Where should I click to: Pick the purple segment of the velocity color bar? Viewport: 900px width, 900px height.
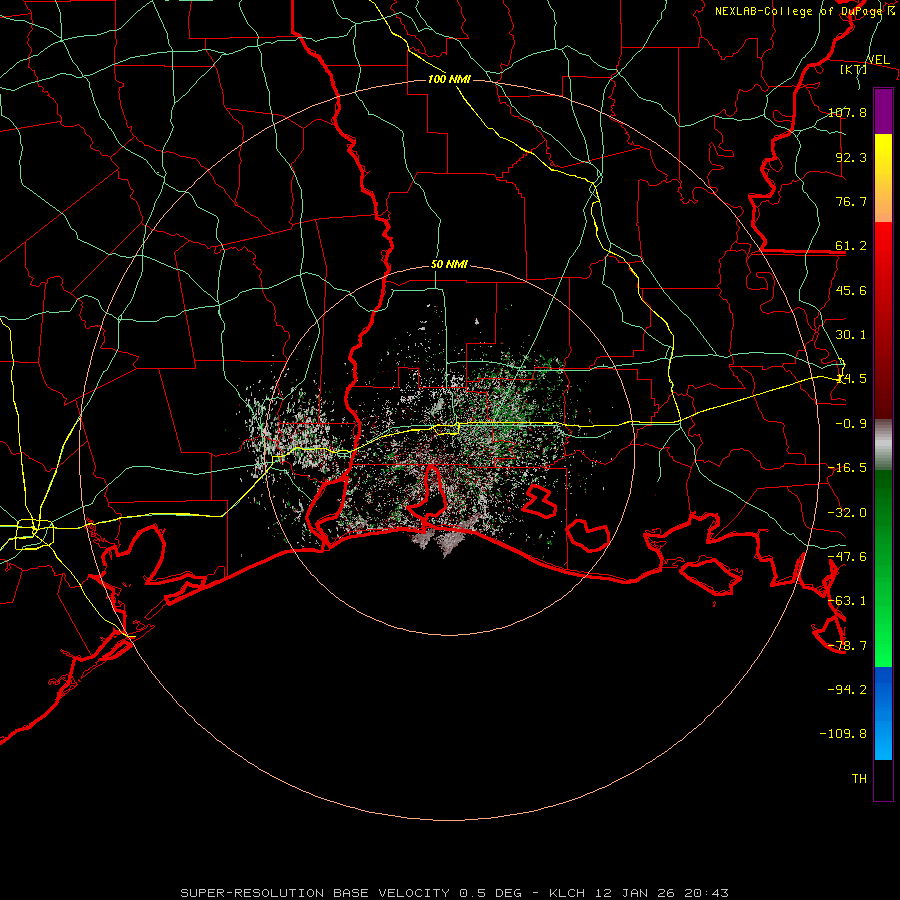coord(883,111)
